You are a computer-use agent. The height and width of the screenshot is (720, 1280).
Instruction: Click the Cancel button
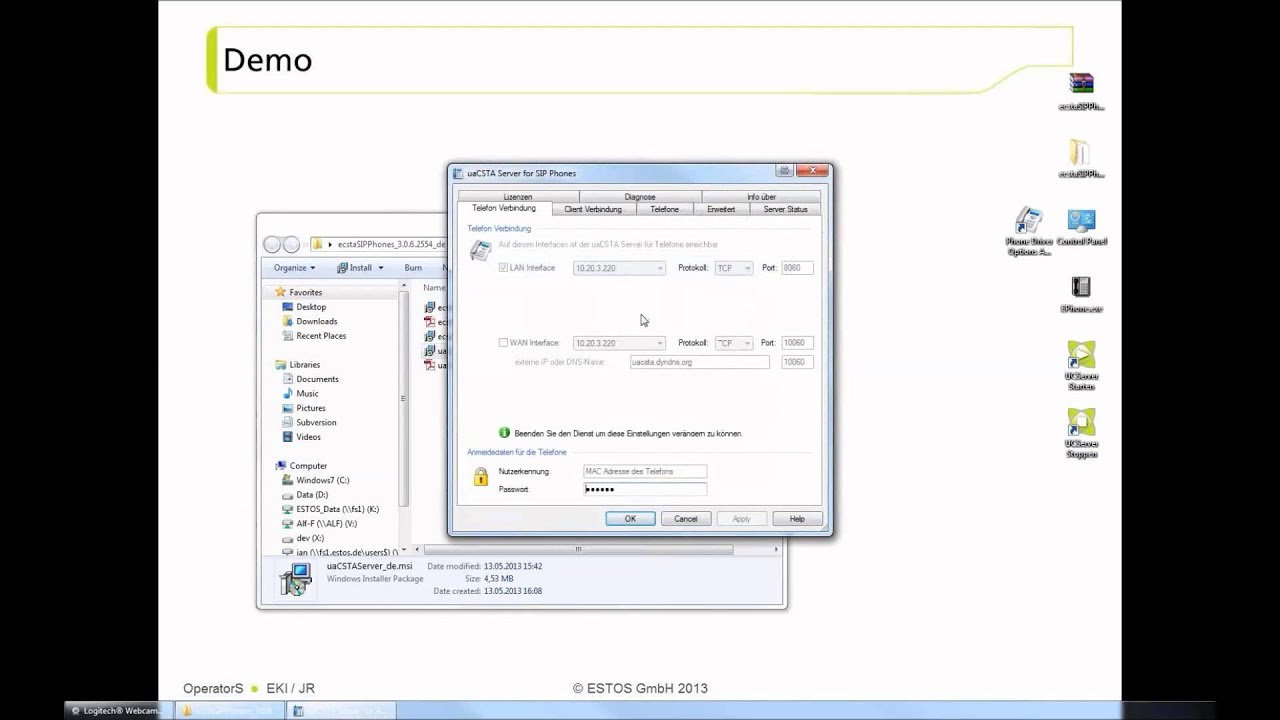coord(686,519)
